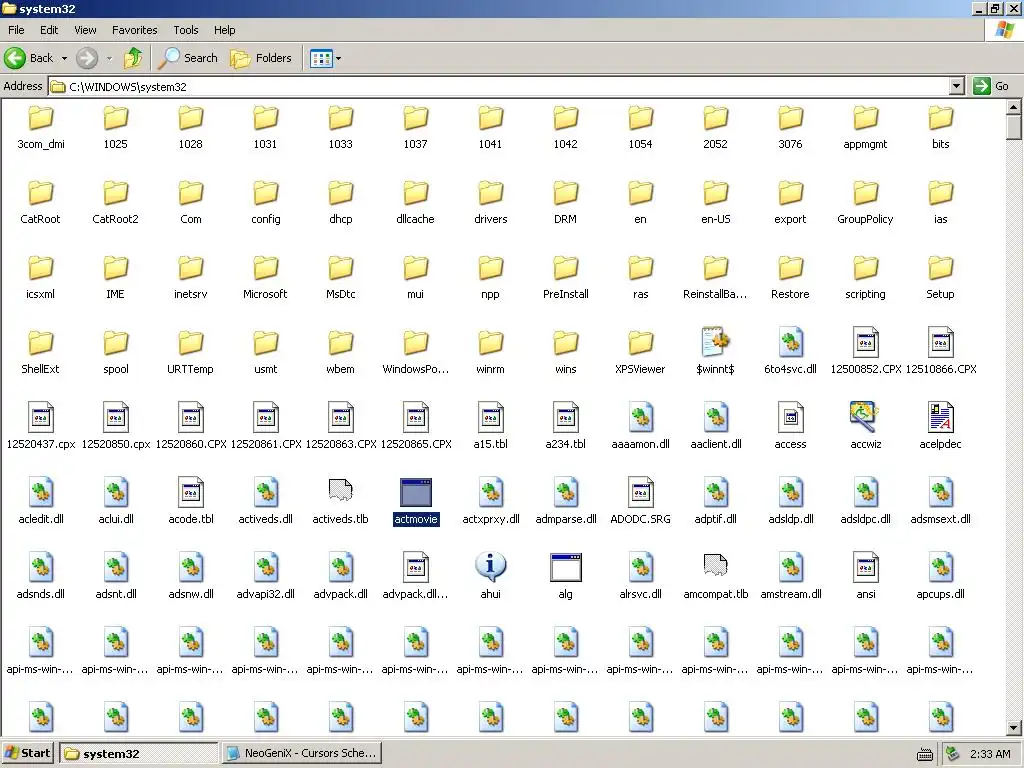This screenshot has width=1024, height=768.
Task: Open the File menu
Action: point(16,30)
